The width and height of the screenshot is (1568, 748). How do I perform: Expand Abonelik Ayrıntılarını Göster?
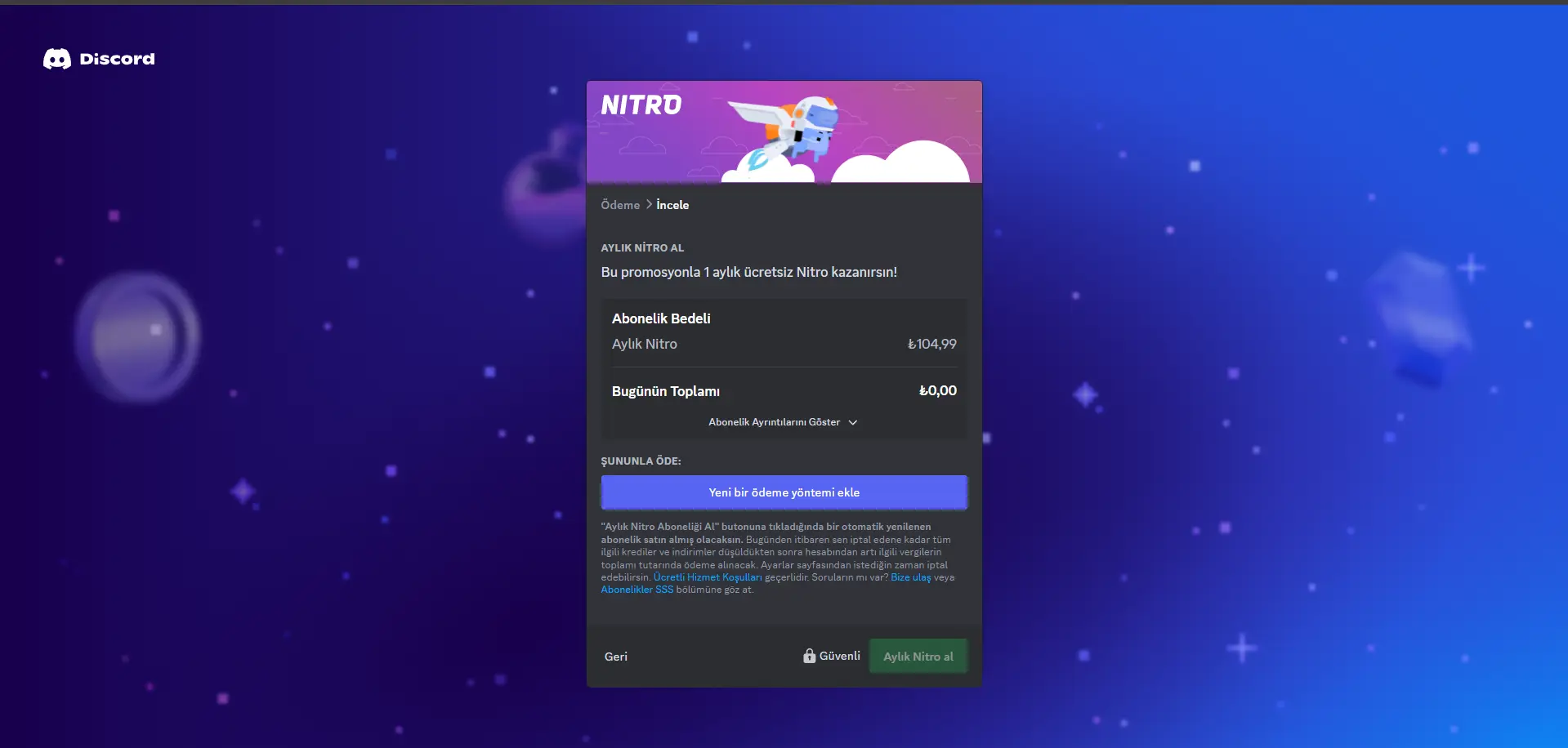pyautogui.click(x=783, y=422)
